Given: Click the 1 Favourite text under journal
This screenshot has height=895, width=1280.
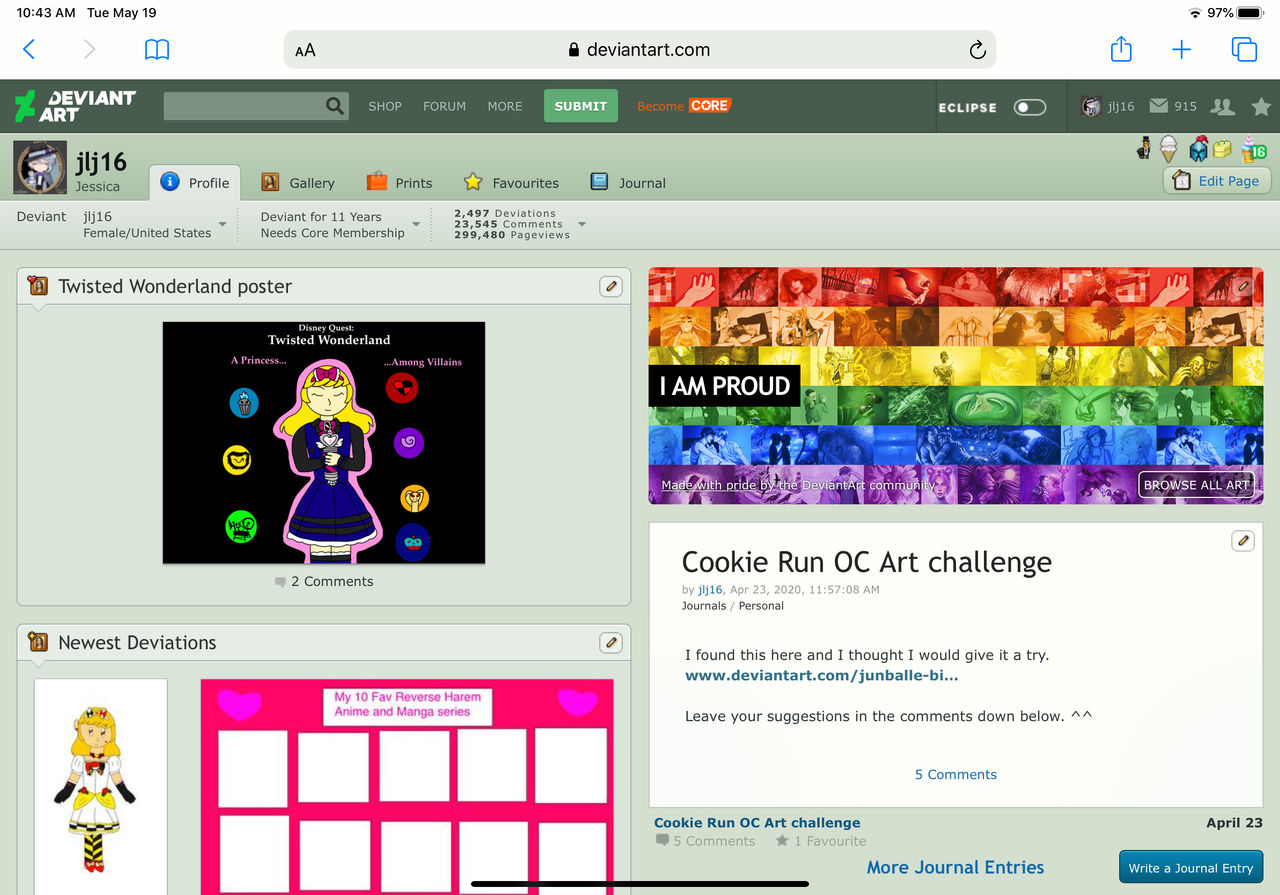Looking at the screenshot, I should [821, 841].
